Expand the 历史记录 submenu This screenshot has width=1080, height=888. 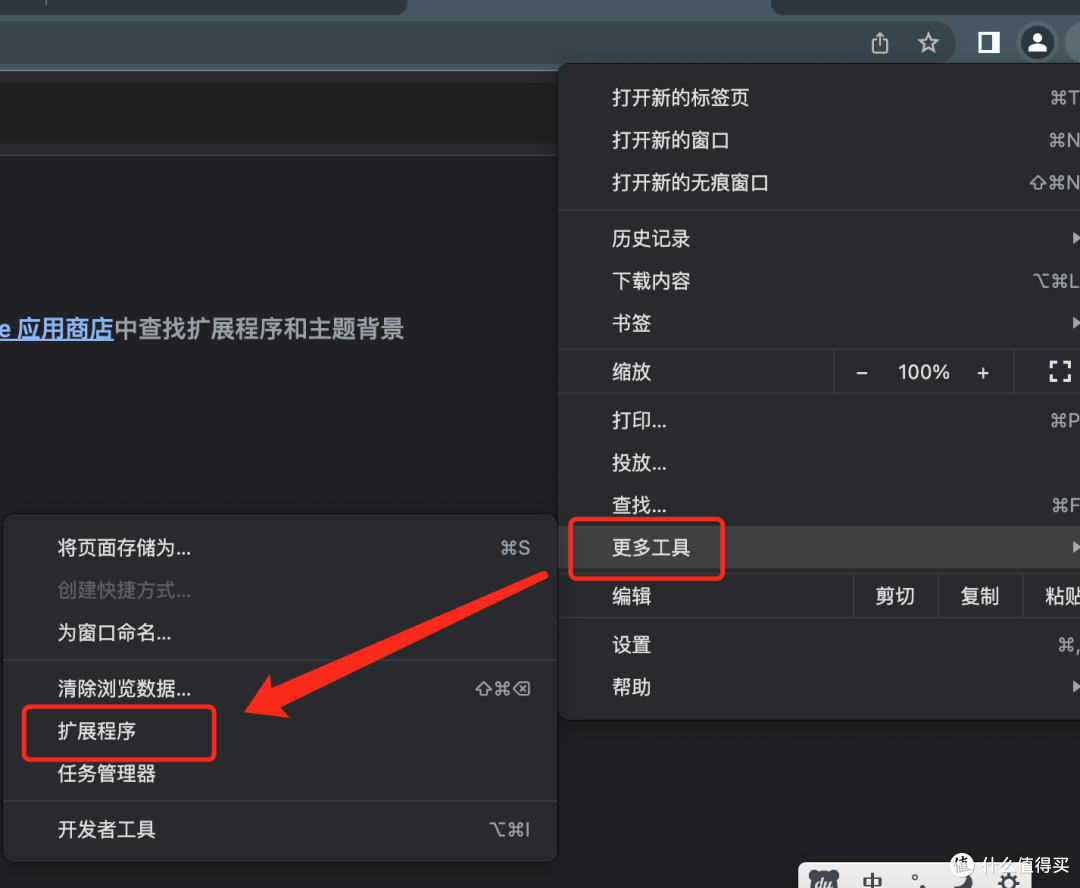point(651,238)
